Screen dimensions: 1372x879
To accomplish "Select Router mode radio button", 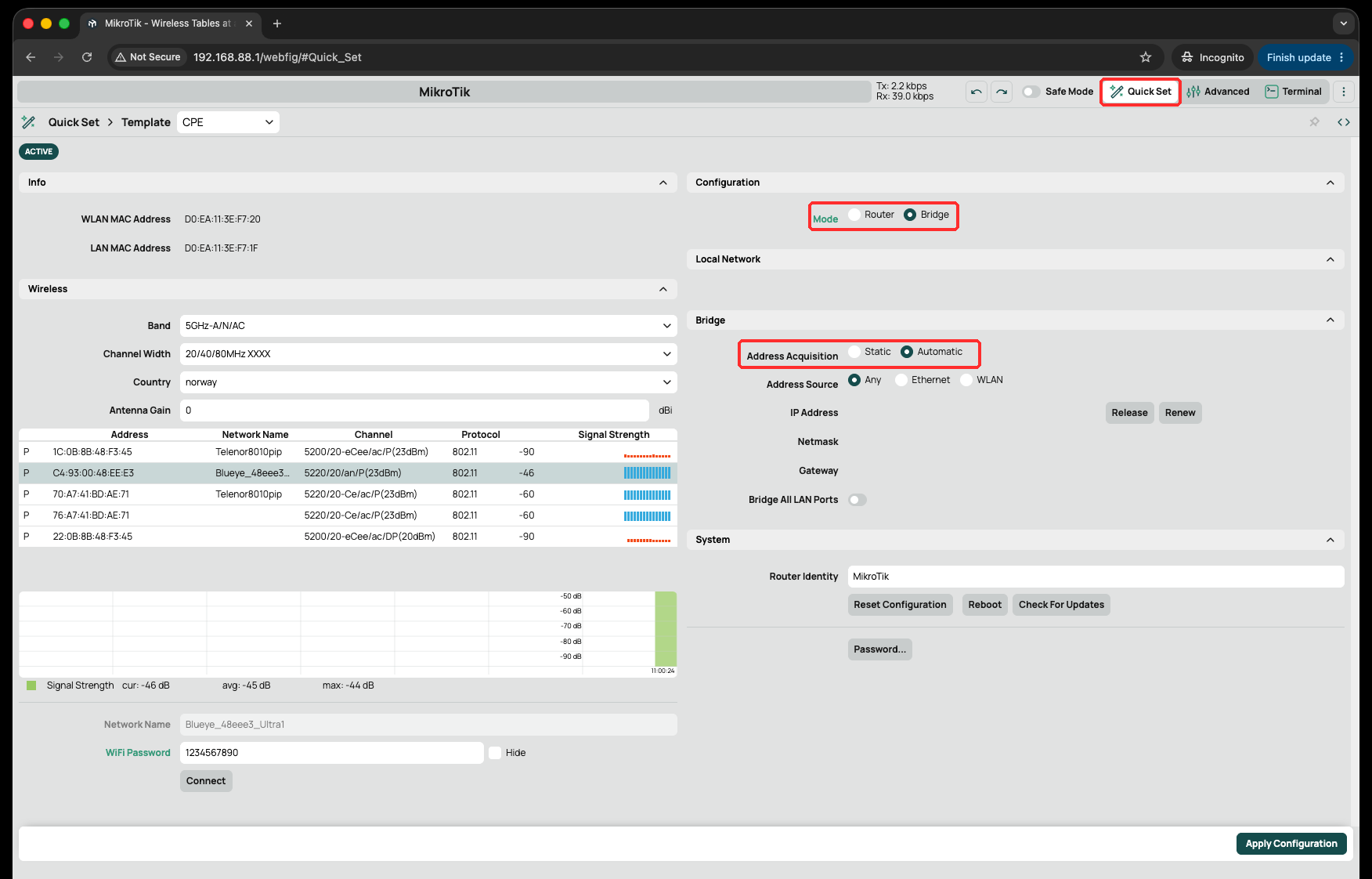I will tap(854, 215).
